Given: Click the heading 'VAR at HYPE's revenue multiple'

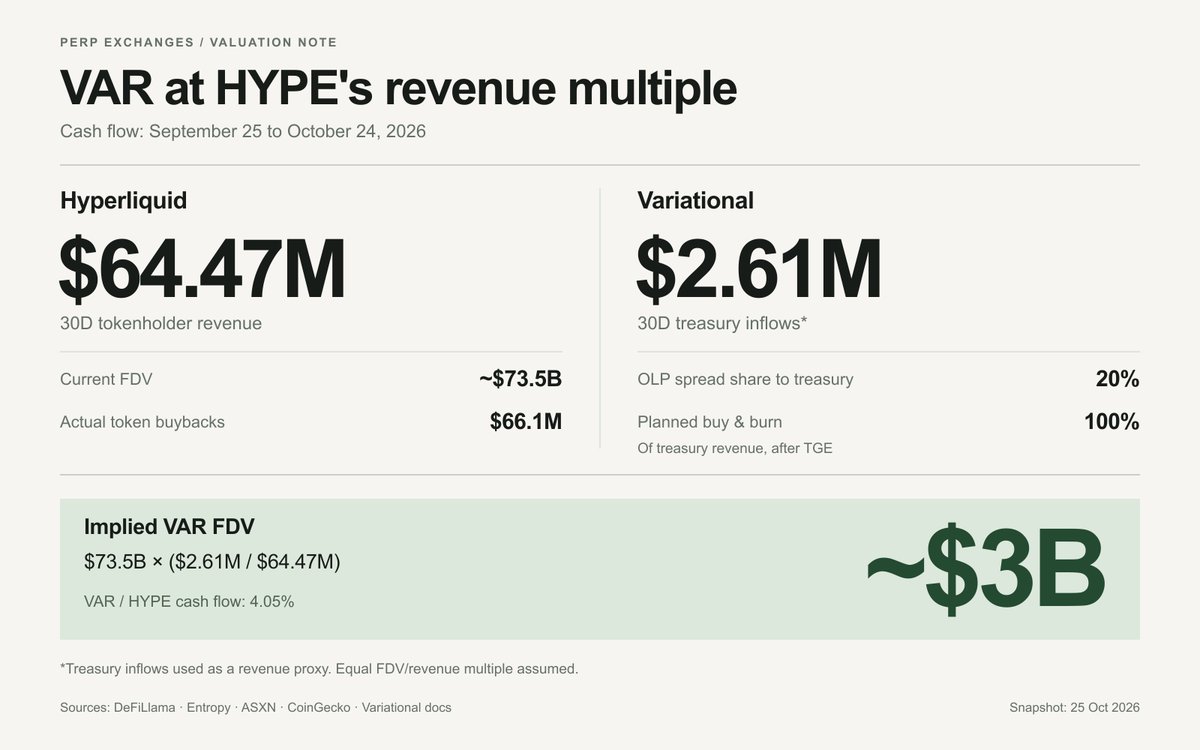Looking at the screenshot, I should (398, 88).
